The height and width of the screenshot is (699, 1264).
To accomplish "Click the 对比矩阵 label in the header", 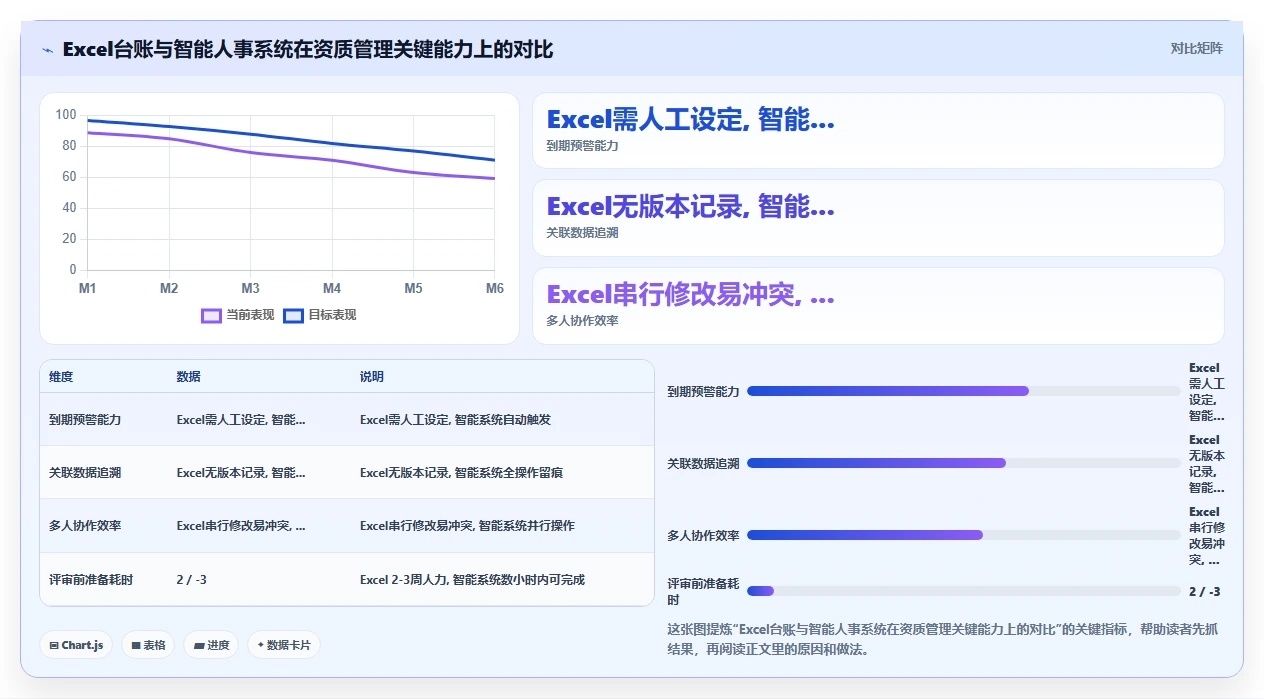I will (1196, 48).
